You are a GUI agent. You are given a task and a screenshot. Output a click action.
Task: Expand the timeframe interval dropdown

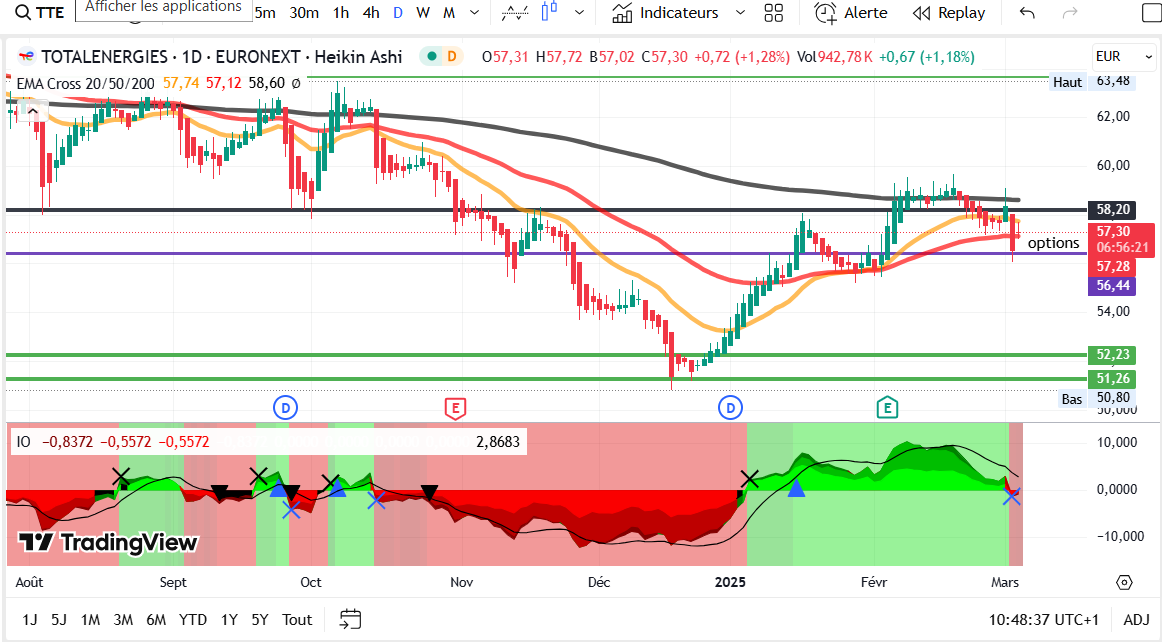(x=475, y=13)
